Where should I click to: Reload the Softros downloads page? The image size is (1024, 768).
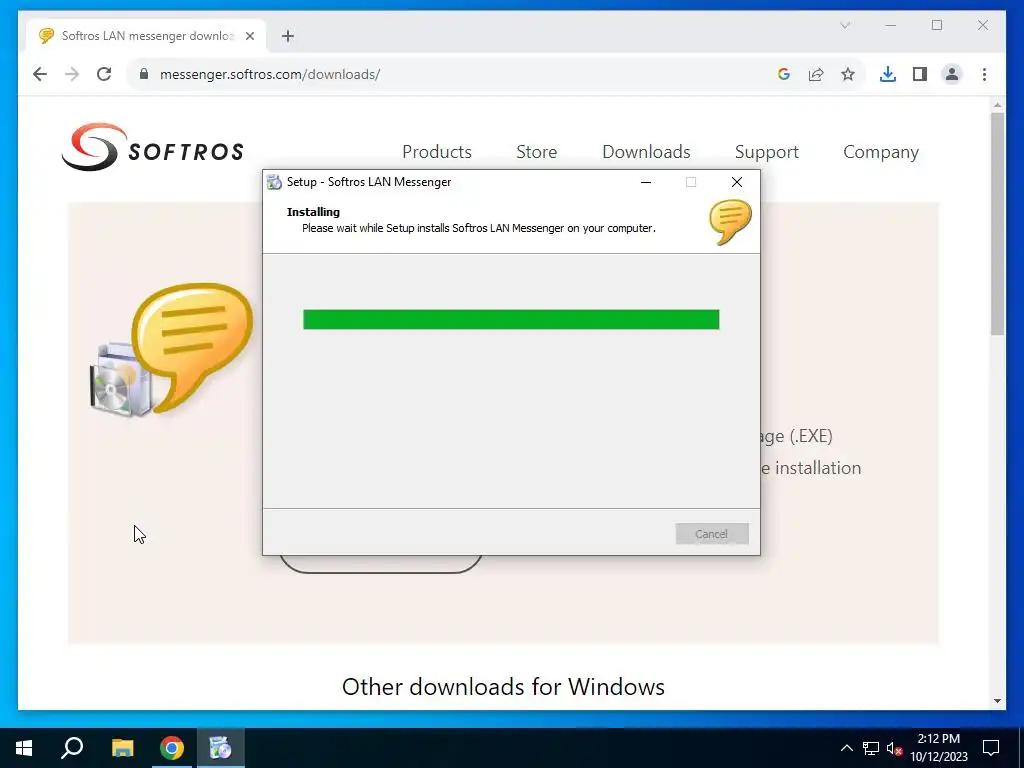click(104, 74)
